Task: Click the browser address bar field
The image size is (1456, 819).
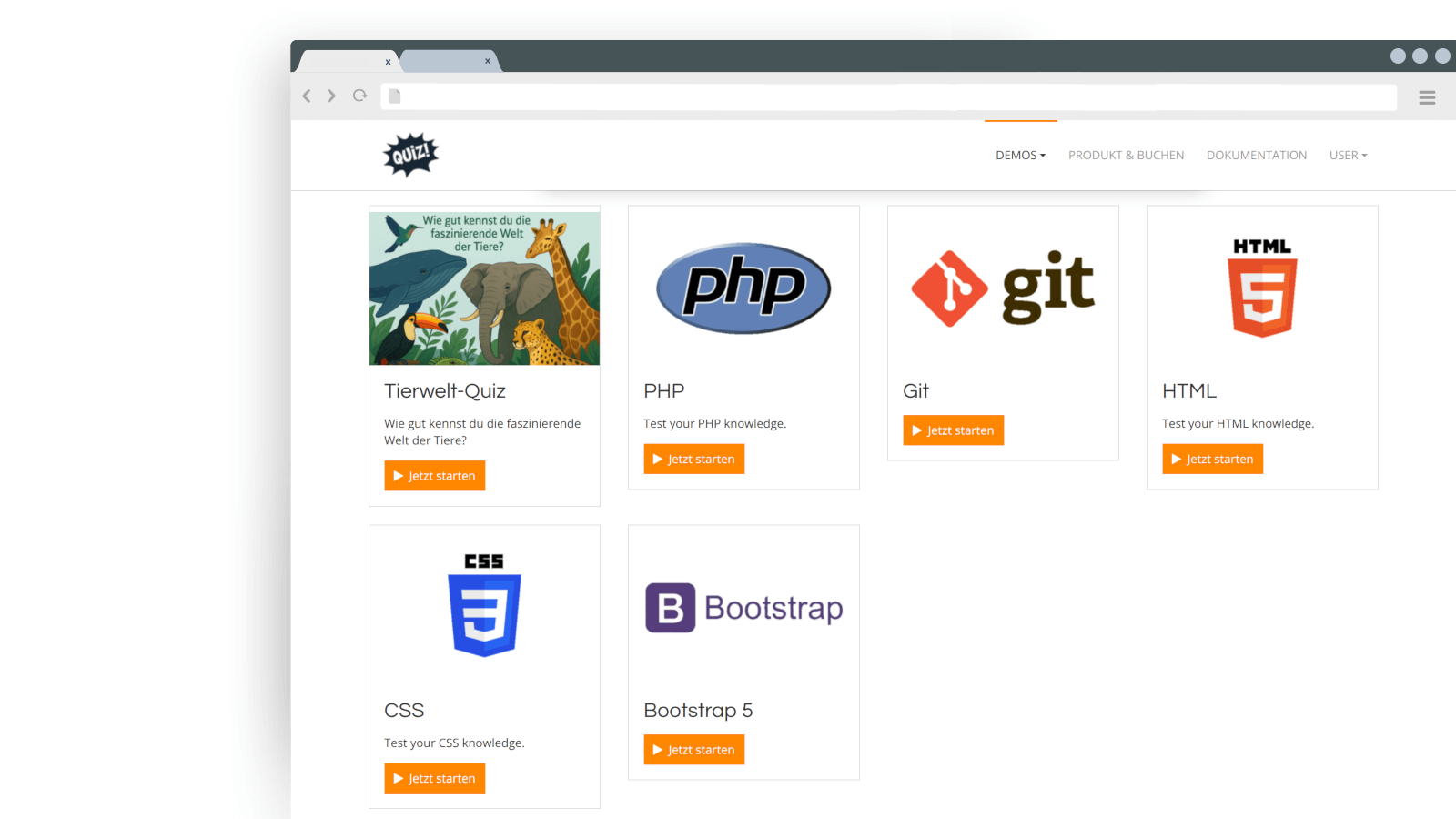Action: tap(888, 97)
